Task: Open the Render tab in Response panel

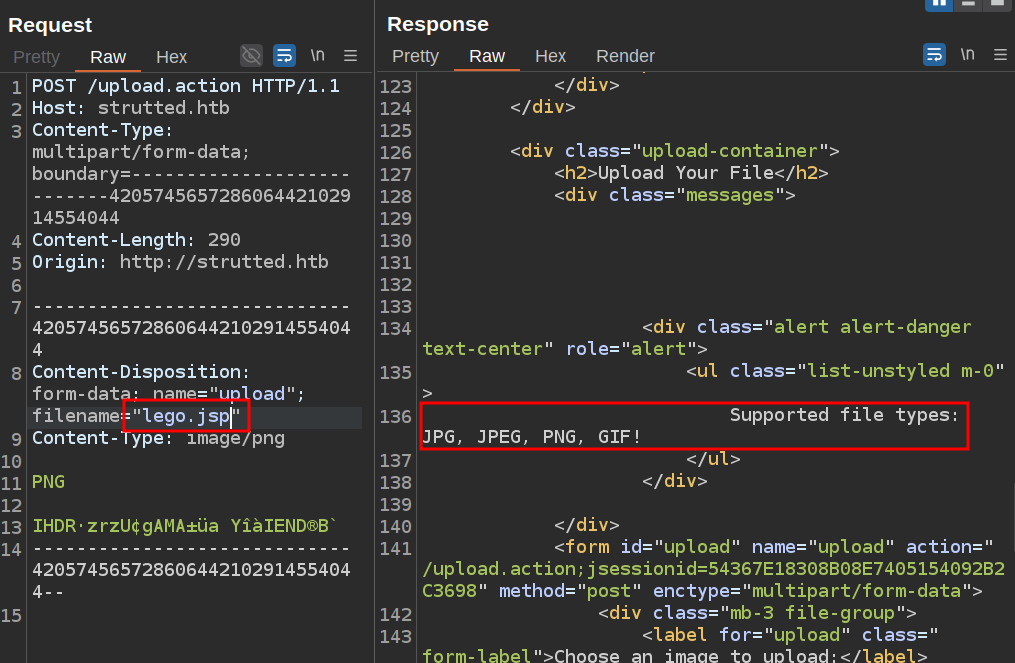Action: click(x=625, y=56)
